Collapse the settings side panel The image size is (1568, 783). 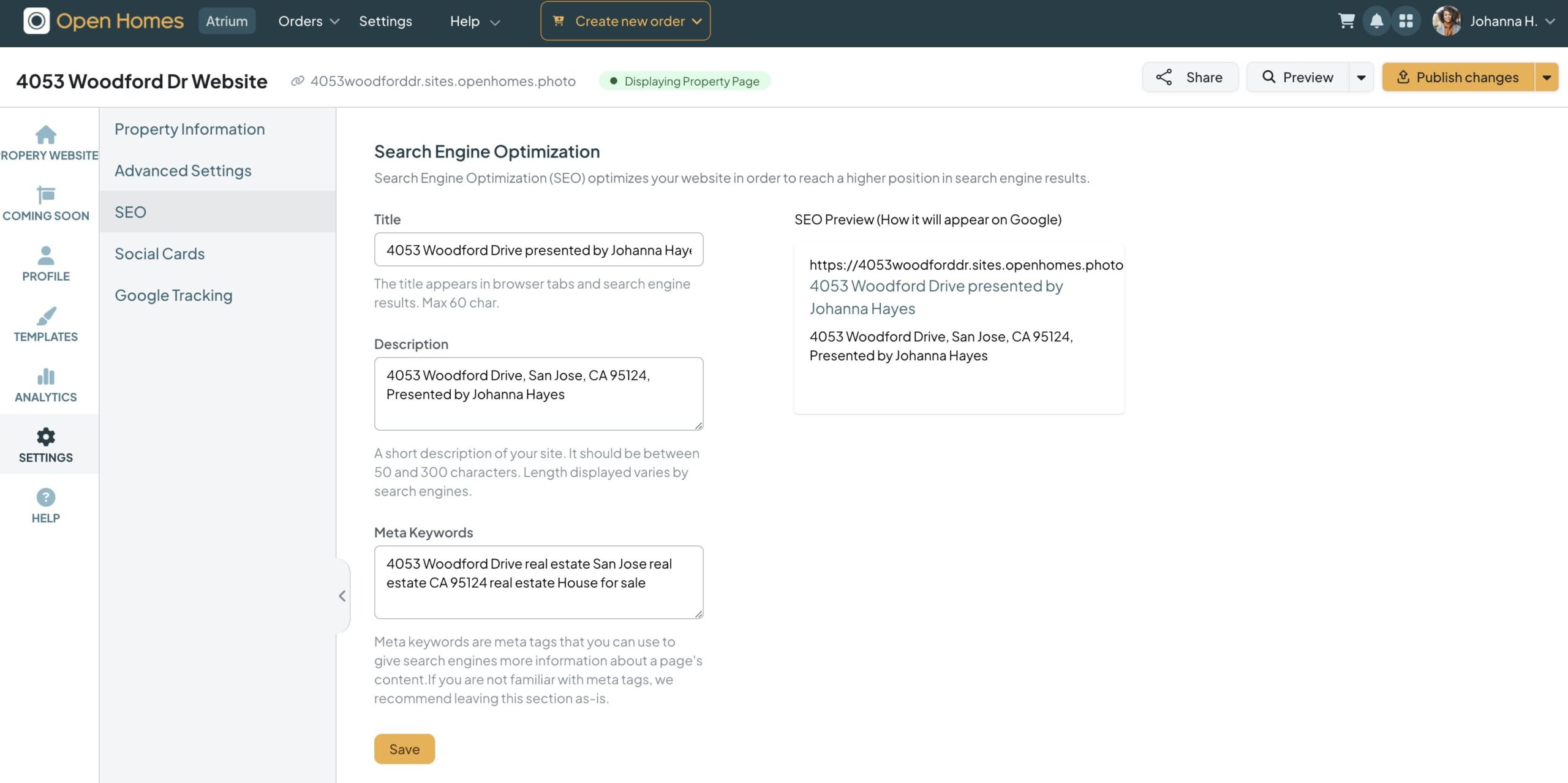click(x=342, y=596)
